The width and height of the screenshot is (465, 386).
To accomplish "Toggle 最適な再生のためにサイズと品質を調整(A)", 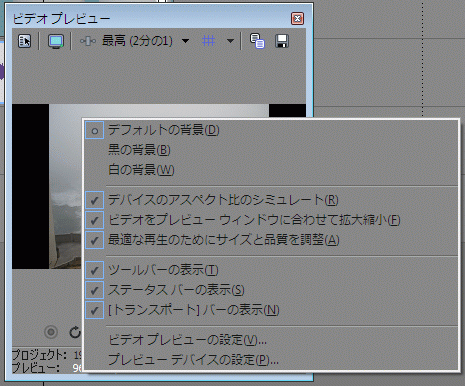I will pyautogui.click(x=271, y=240).
